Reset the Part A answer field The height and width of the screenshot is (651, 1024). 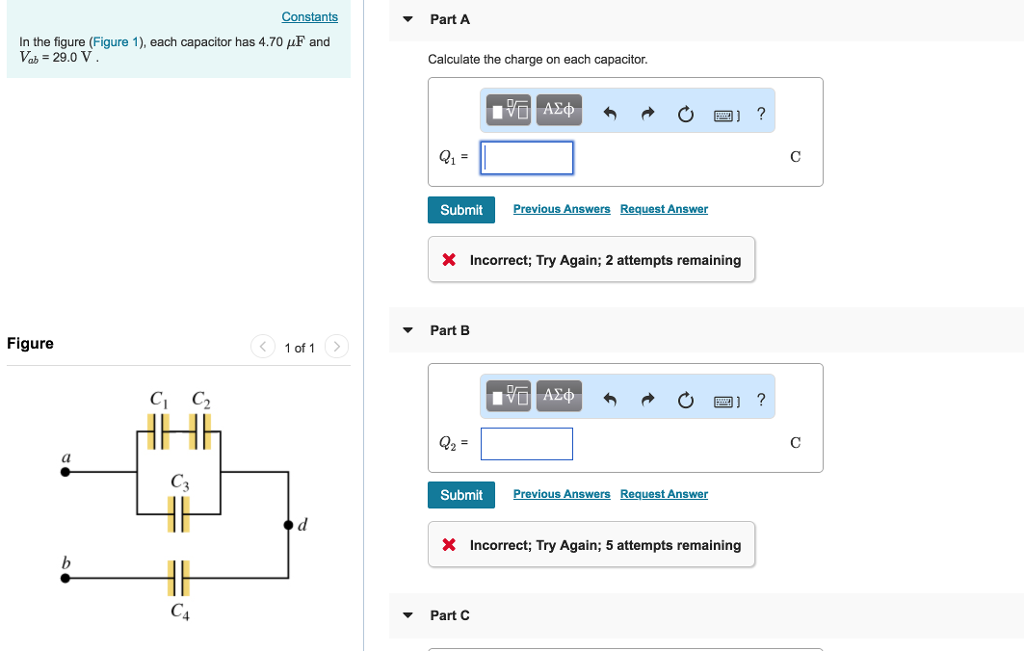[685, 114]
